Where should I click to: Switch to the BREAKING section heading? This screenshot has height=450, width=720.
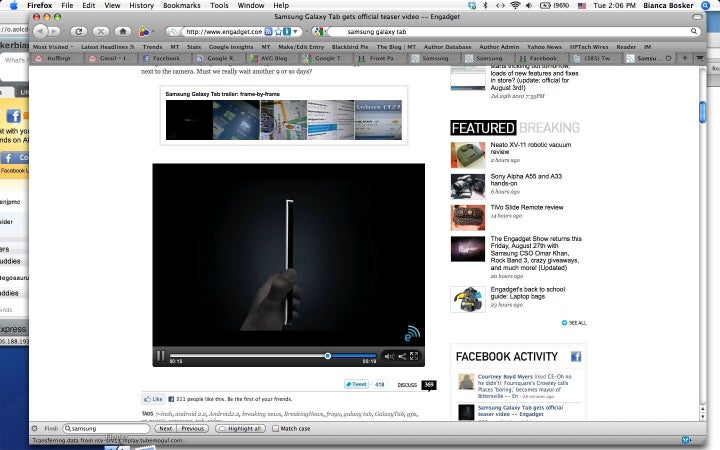click(x=549, y=128)
